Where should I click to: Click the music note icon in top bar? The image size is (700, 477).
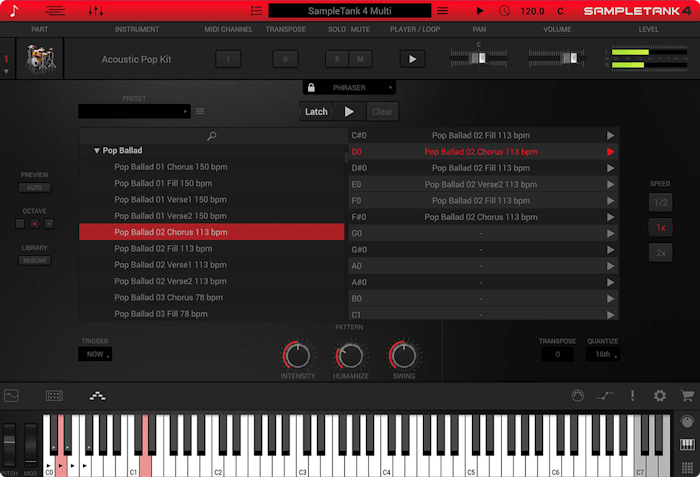(14, 11)
